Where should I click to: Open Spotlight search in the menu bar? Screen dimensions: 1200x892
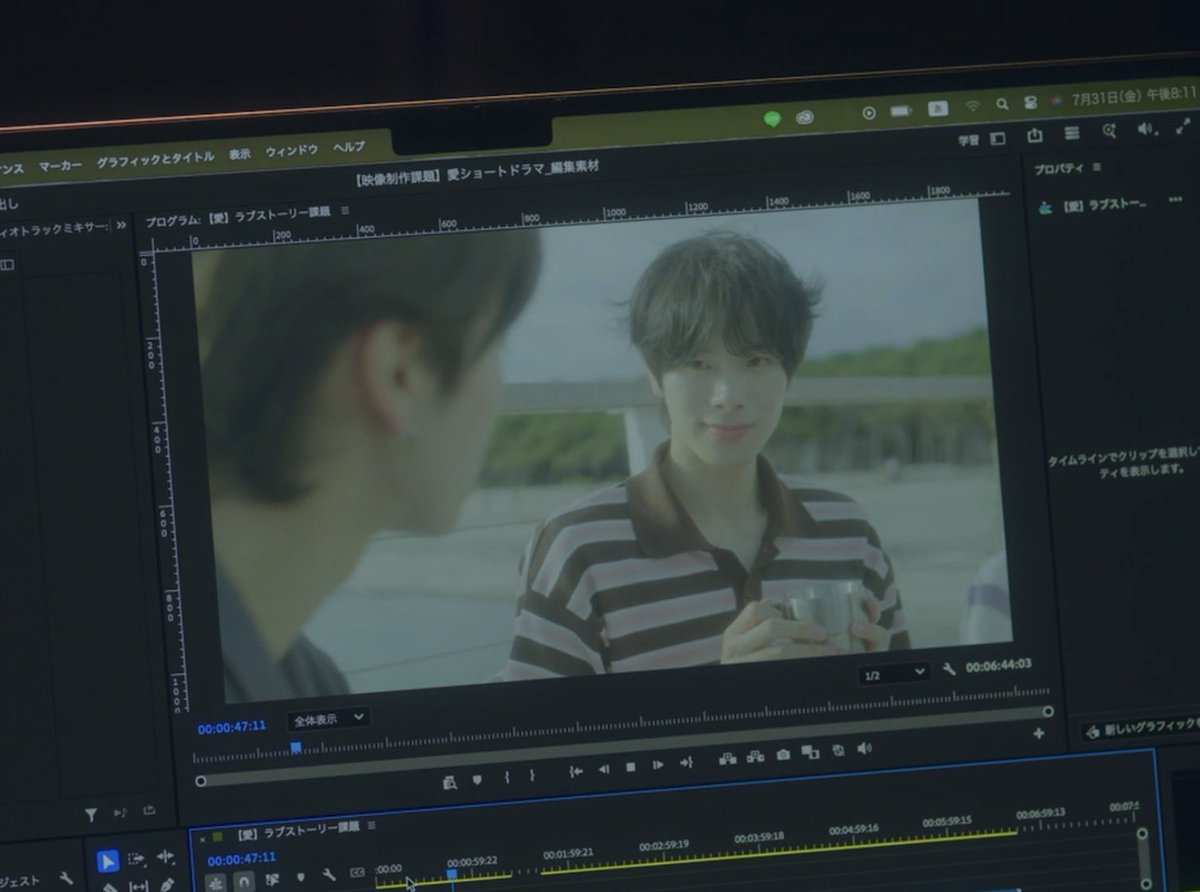coord(1002,105)
